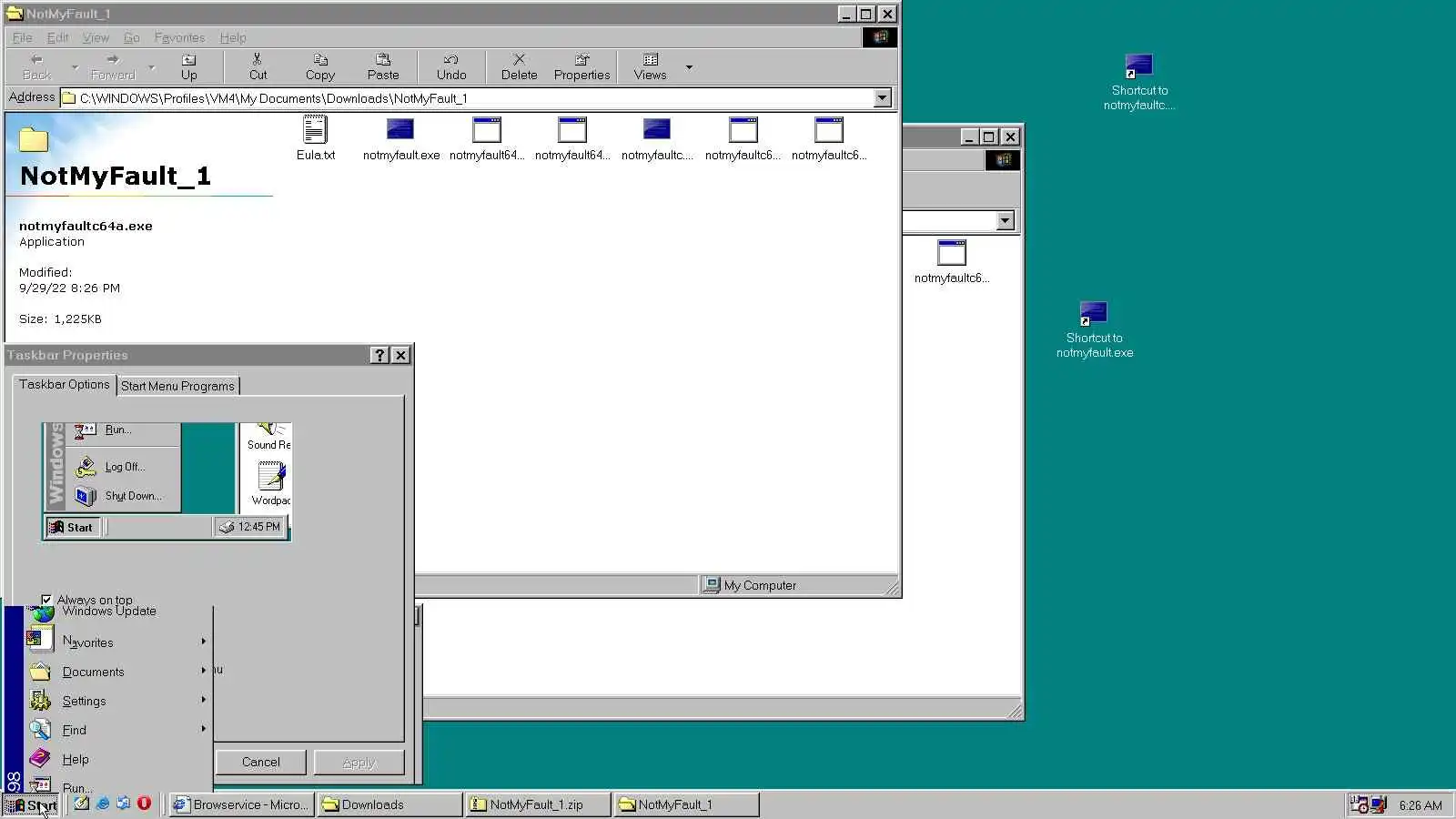Select the Eula.txt file icon
Image resolution: width=1456 pixels, height=819 pixels.
(x=316, y=138)
